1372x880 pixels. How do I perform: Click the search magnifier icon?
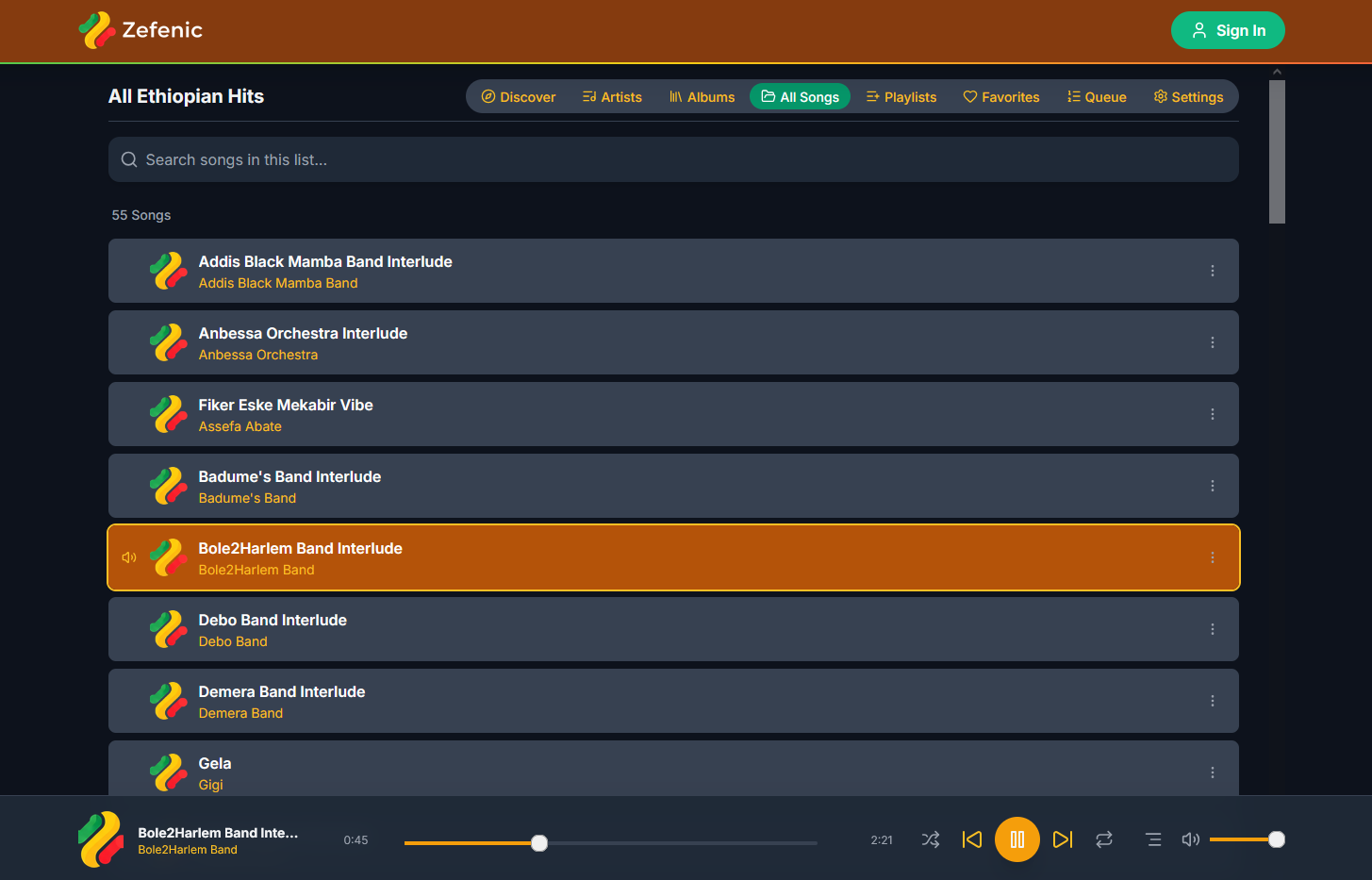pos(129,159)
